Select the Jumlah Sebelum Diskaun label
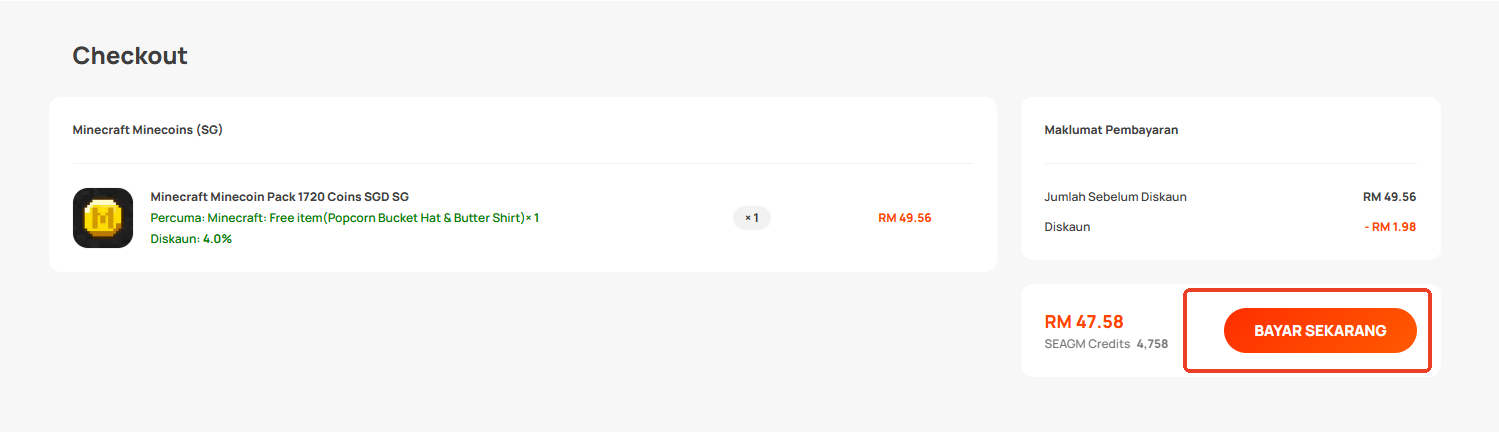This screenshot has width=1499, height=432. [1115, 196]
